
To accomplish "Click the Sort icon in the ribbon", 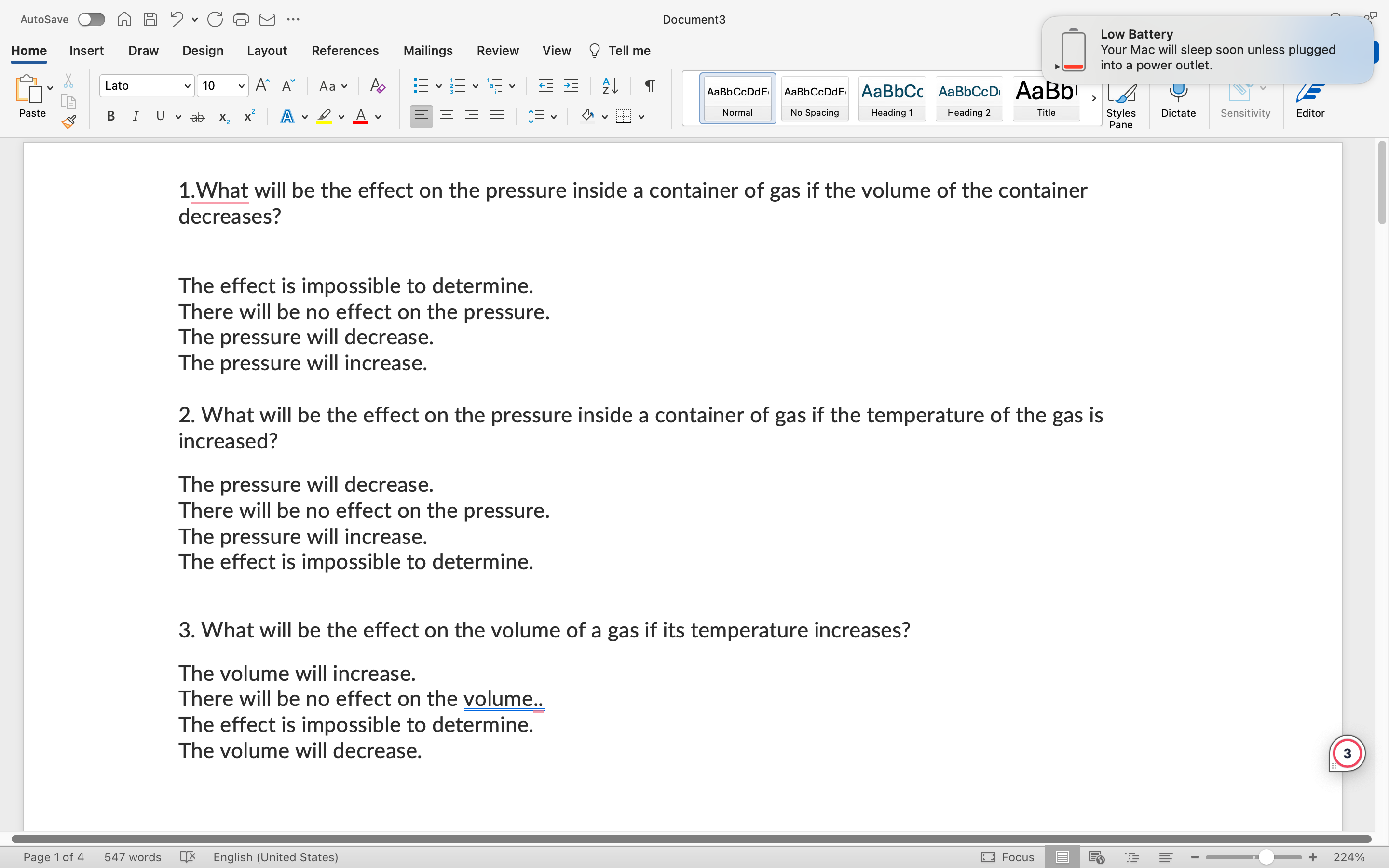I will 609,85.
